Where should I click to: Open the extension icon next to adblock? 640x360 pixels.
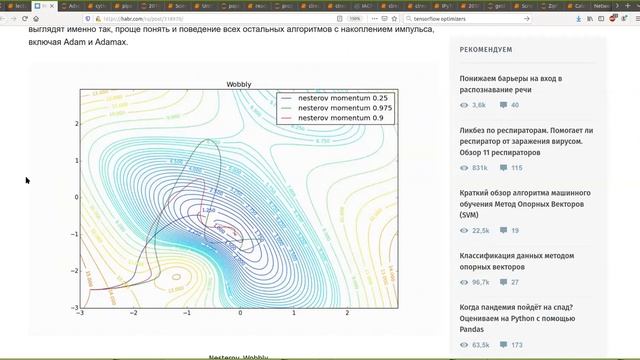tap(624, 18)
